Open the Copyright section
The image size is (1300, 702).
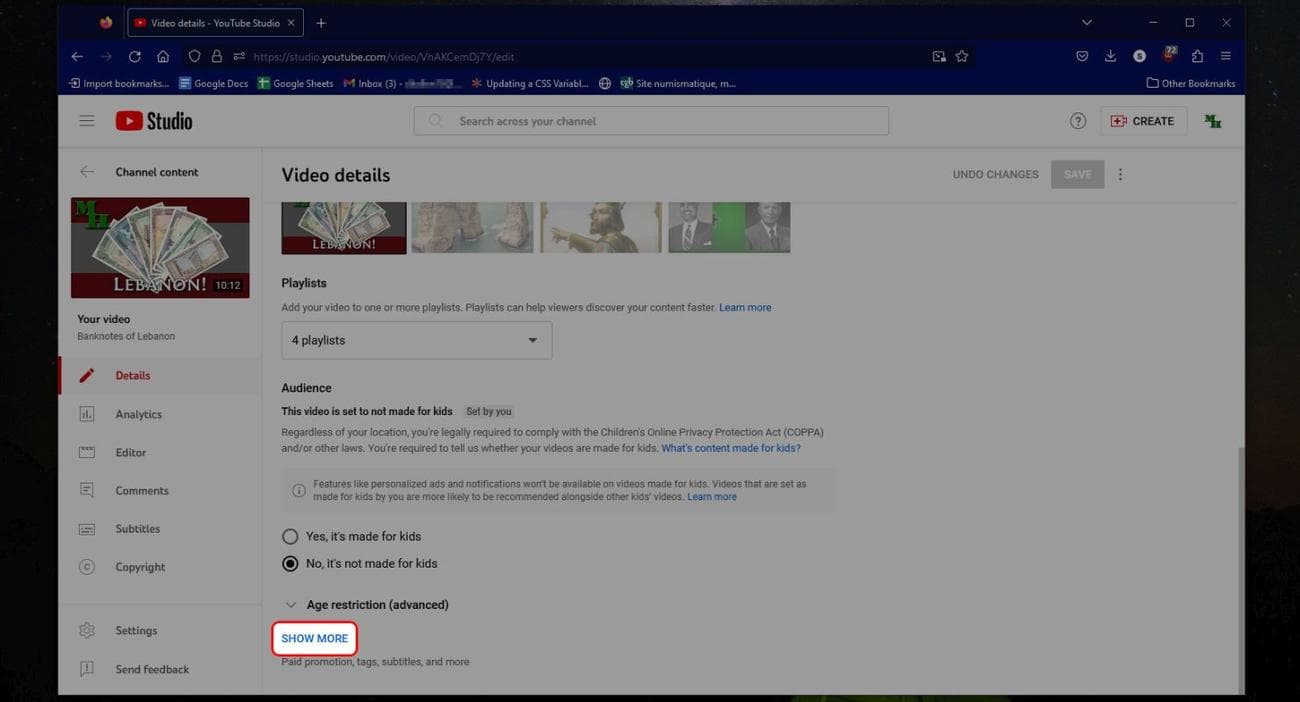(x=139, y=566)
